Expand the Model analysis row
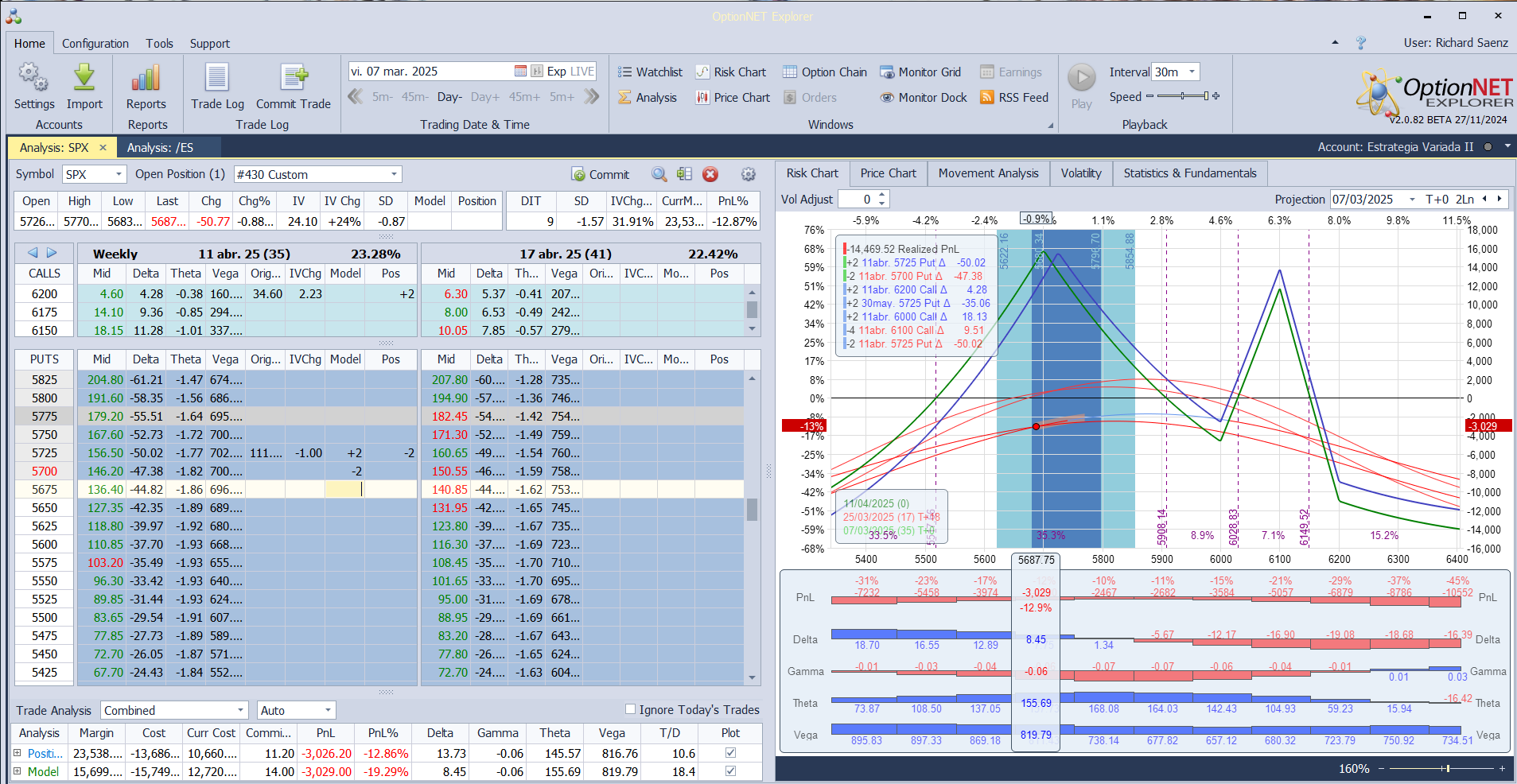 point(18,771)
